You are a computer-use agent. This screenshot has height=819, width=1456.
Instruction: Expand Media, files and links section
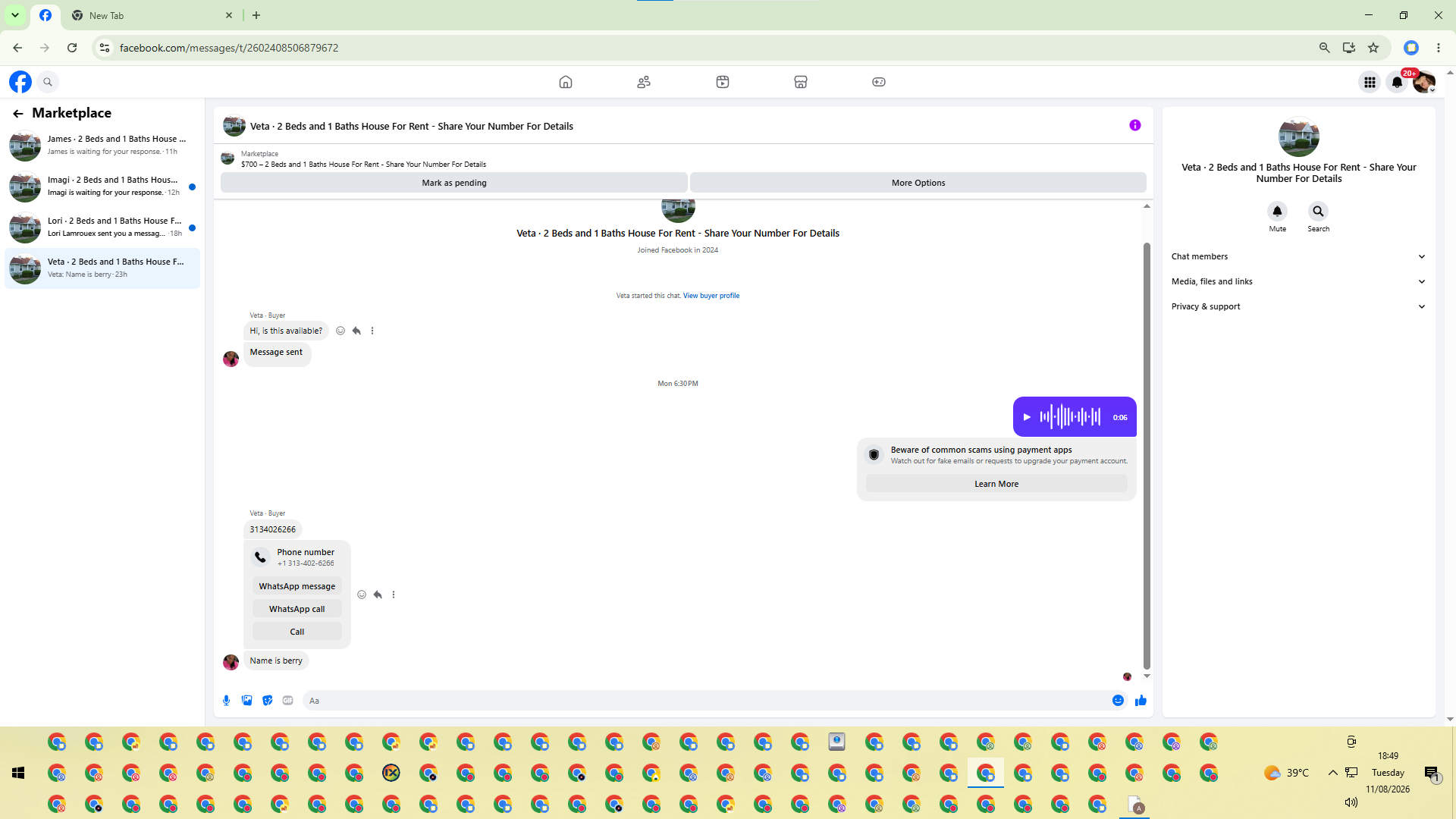click(x=1298, y=281)
